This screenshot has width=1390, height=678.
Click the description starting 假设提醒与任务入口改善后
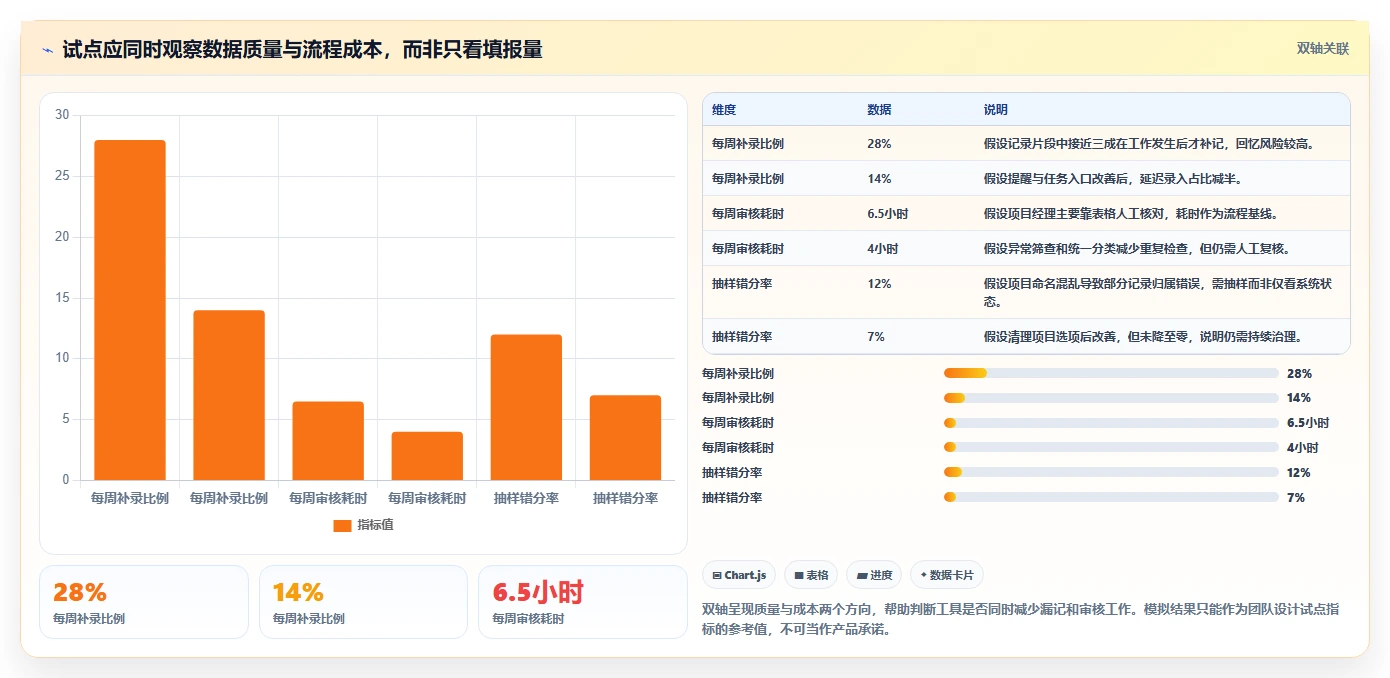pyautogui.click(x=1115, y=179)
